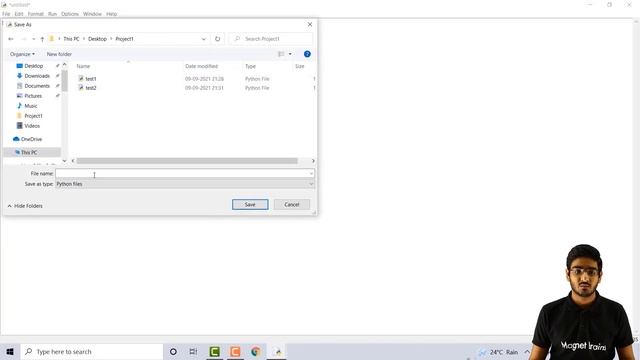Expand the address bar history dropdown
The height and width of the screenshot is (360, 640).
204,39
